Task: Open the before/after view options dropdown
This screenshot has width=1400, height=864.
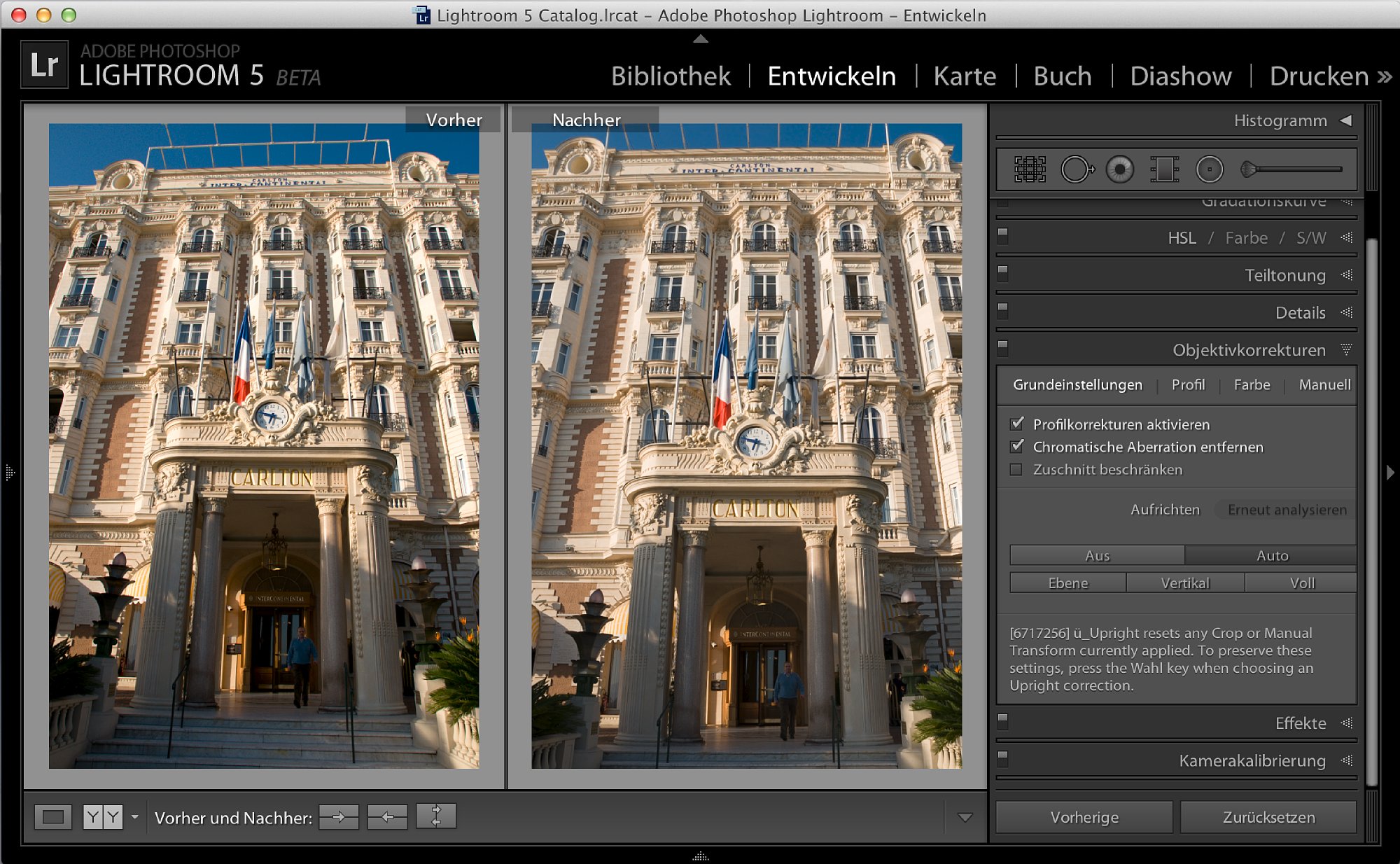Action: point(134,817)
